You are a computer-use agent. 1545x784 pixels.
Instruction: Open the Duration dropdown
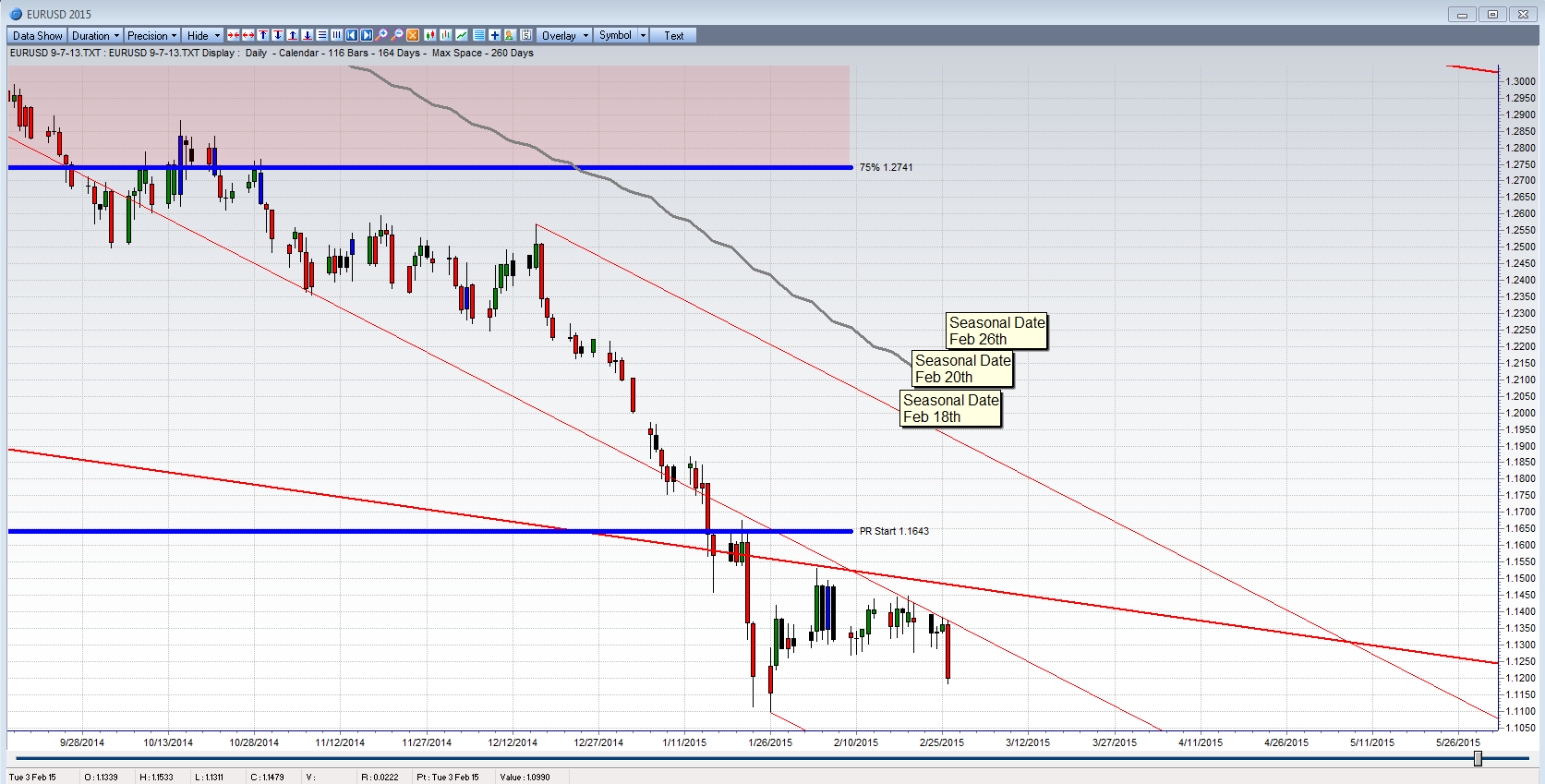point(96,35)
